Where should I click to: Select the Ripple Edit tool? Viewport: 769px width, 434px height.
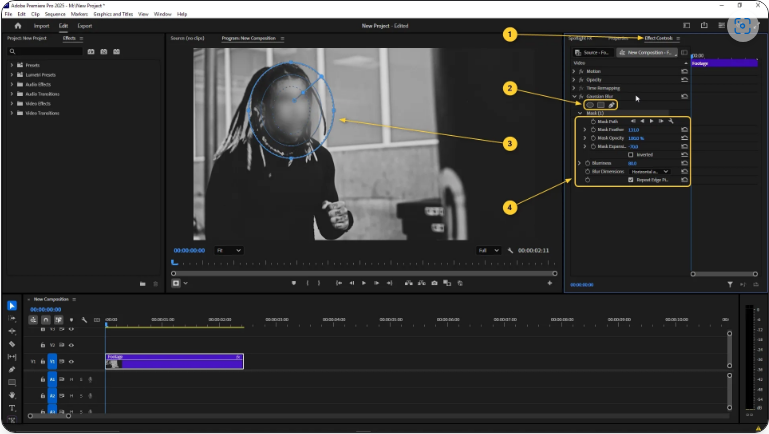(12, 331)
